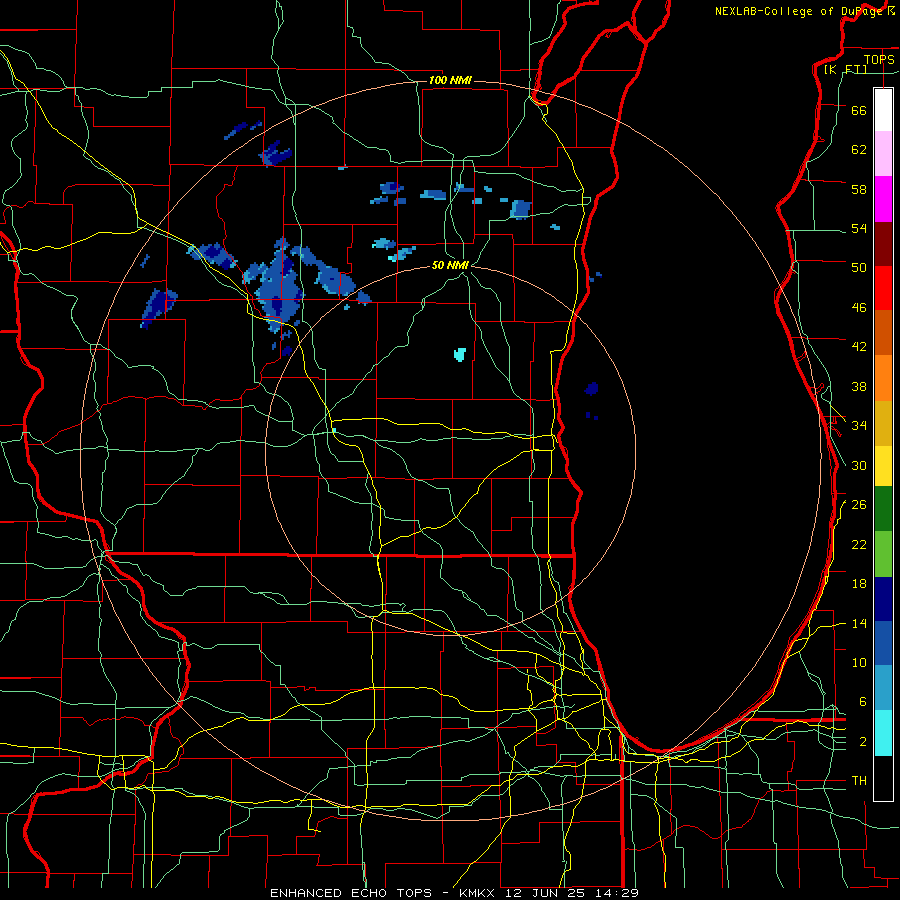The image size is (900, 900).
Task: Click the legend value '42'
Action: [x=859, y=347]
